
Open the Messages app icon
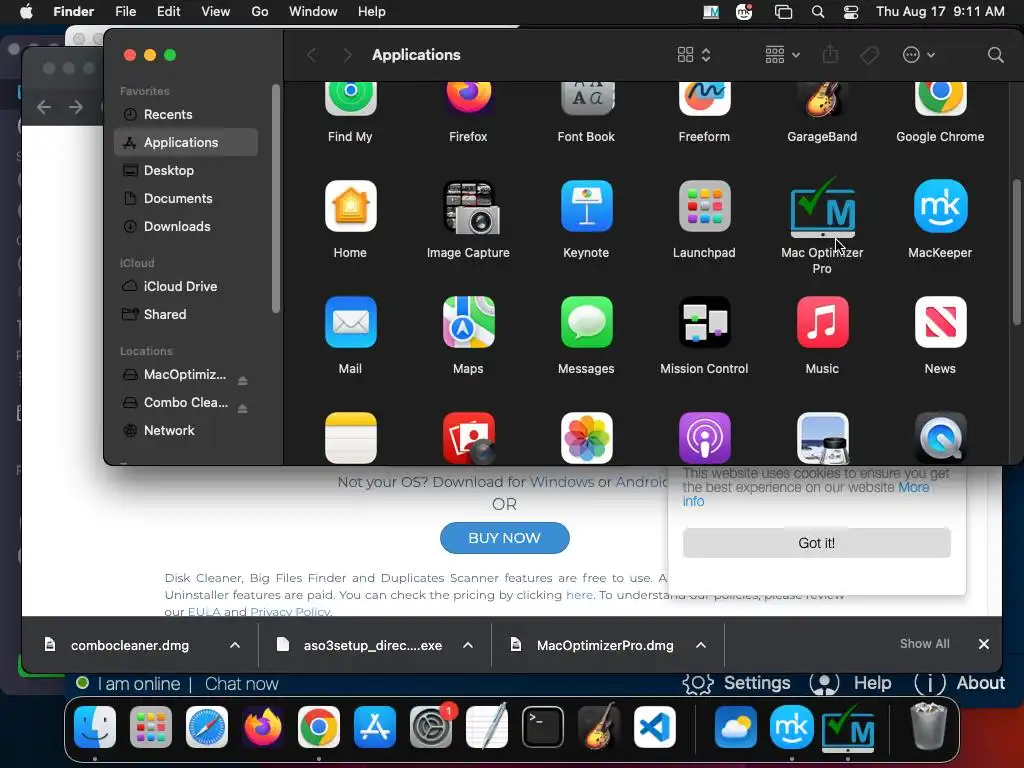(586, 322)
